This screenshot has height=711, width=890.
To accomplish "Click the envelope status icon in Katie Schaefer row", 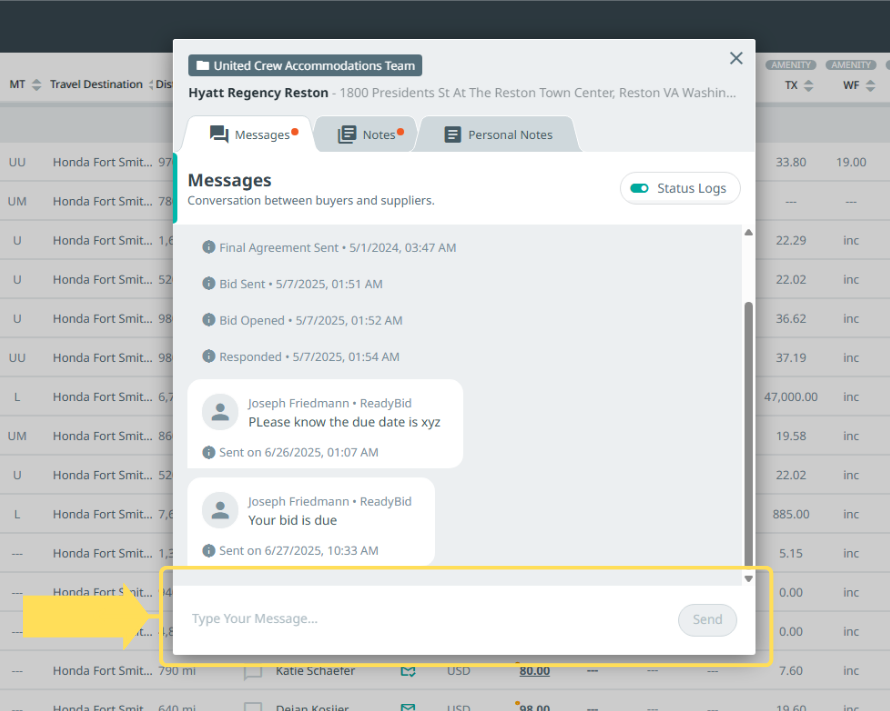I will point(408,671).
